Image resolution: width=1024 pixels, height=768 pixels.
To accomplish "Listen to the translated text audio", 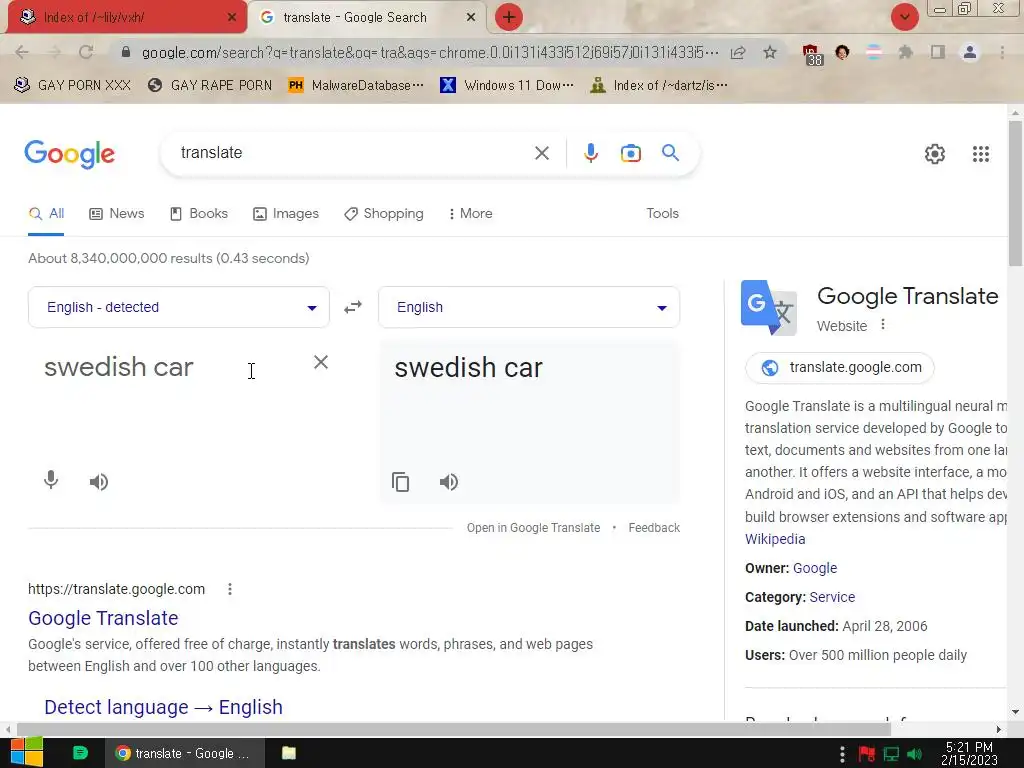I will click(x=449, y=482).
